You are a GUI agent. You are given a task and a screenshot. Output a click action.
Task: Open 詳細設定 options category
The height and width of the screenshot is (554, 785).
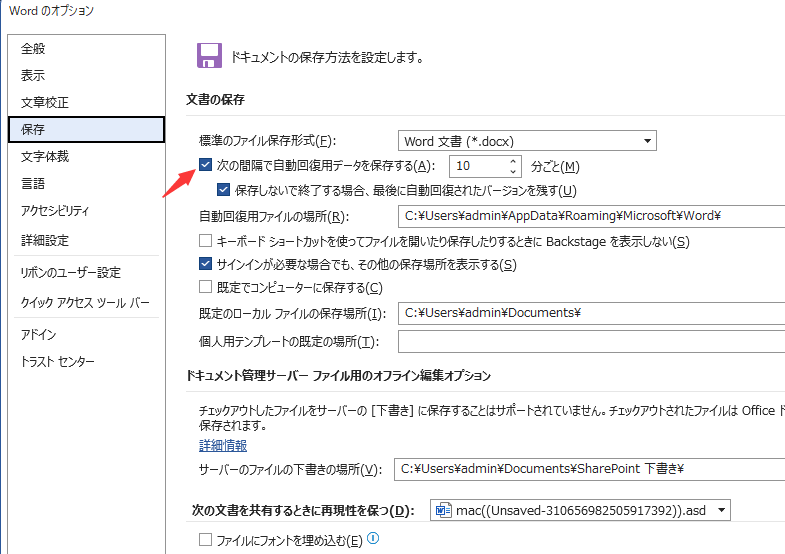(87, 240)
